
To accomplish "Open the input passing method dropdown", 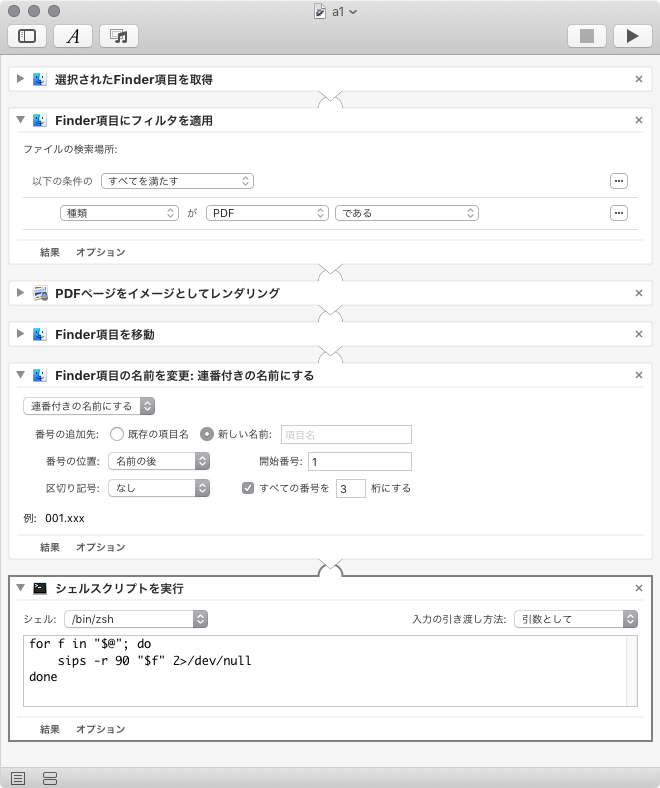I will pos(575,619).
